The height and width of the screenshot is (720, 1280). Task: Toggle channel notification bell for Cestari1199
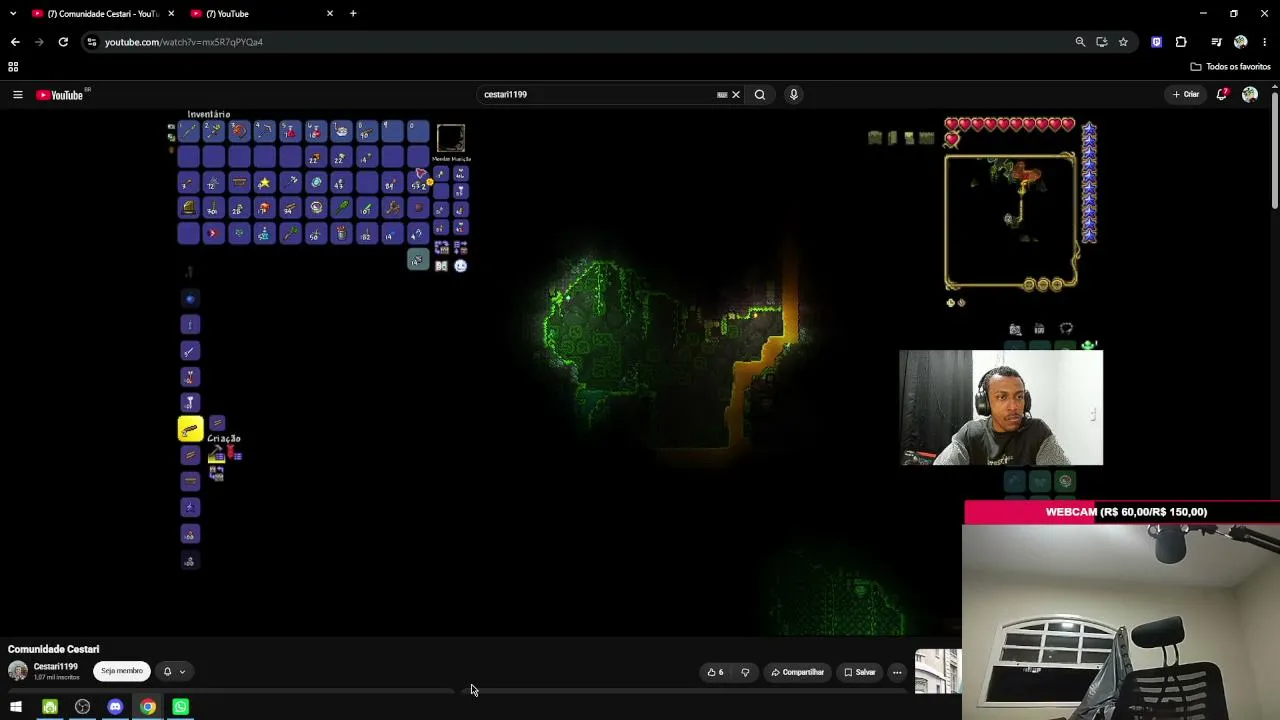167,672
